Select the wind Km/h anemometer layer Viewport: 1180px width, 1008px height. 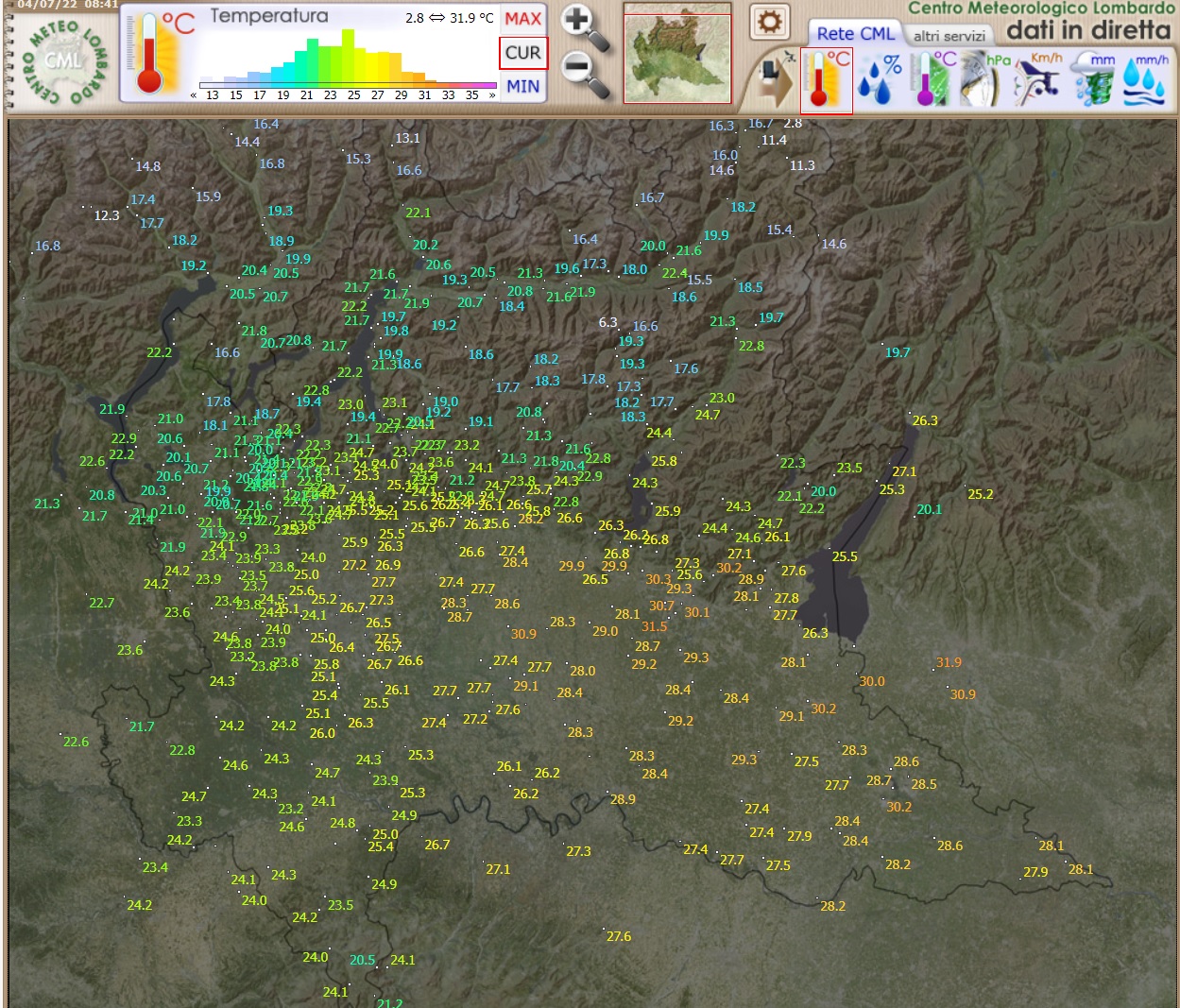pos(1038,80)
